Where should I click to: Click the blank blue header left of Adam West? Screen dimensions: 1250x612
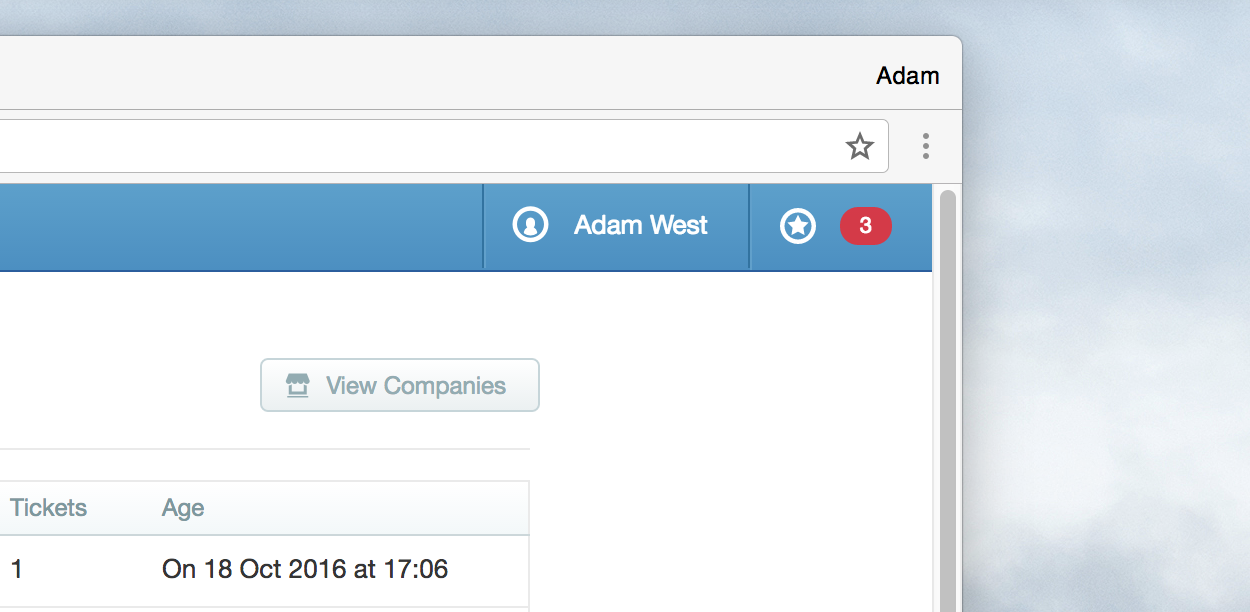point(240,226)
